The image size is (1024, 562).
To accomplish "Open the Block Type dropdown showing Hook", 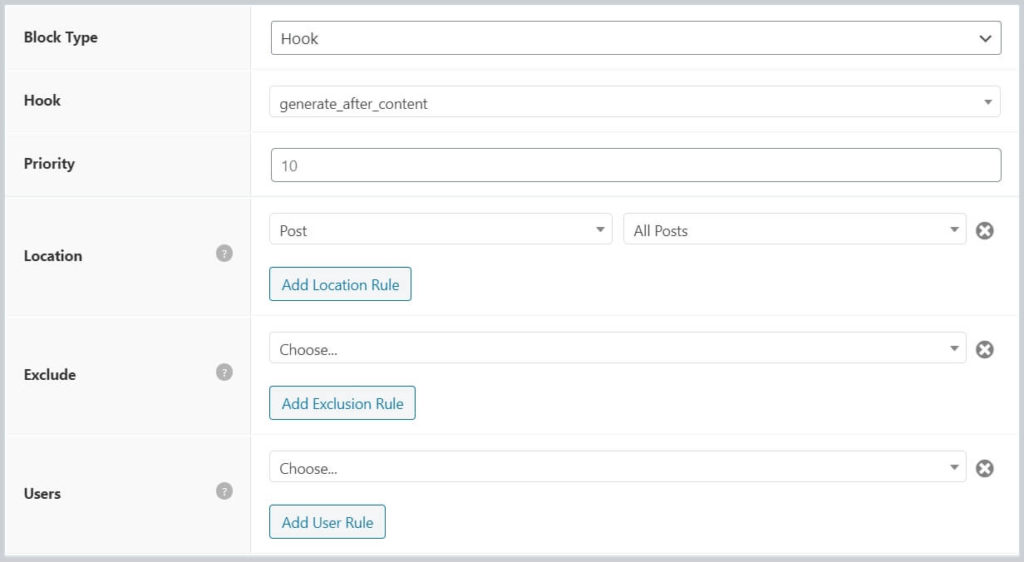I will 635,38.
